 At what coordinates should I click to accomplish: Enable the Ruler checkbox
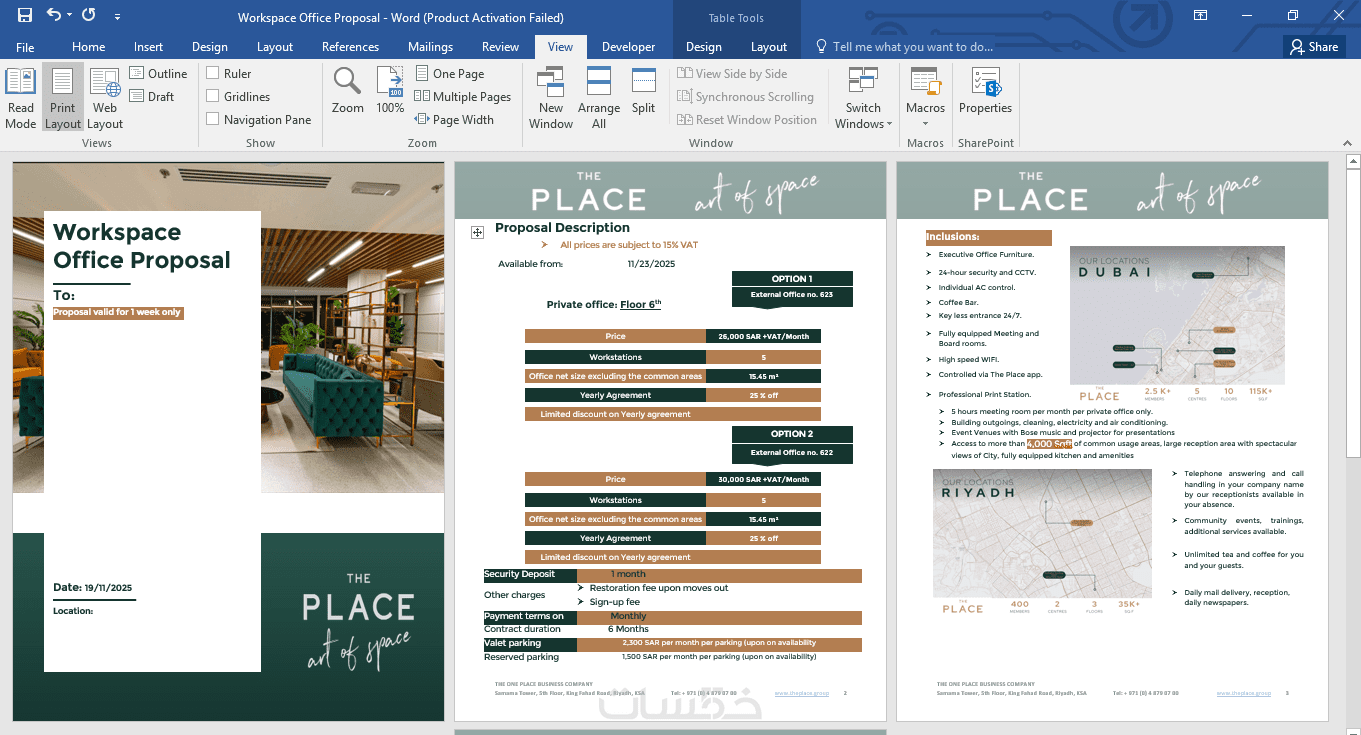(213, 73)
